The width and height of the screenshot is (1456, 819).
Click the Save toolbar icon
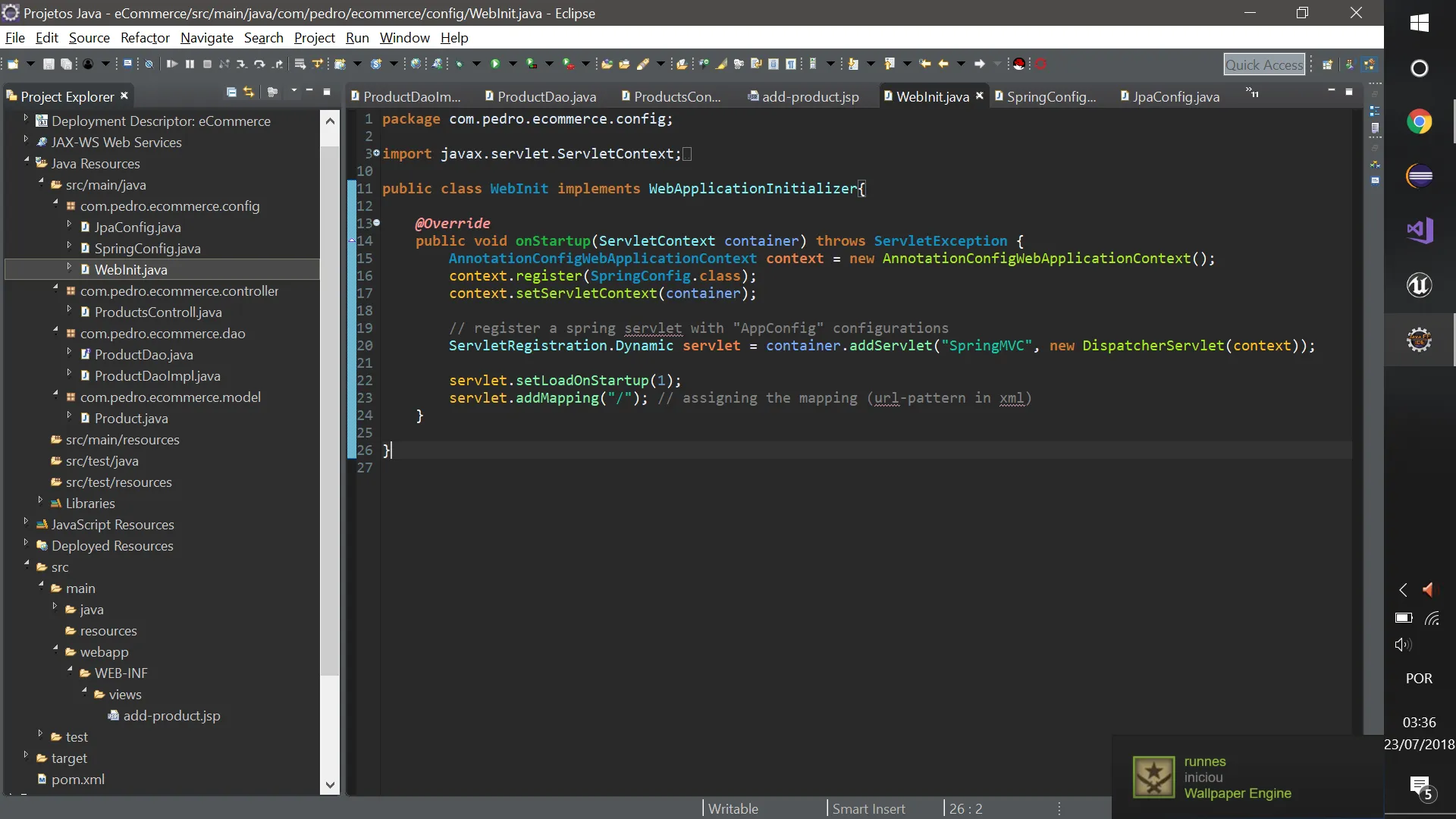[49, 64]
